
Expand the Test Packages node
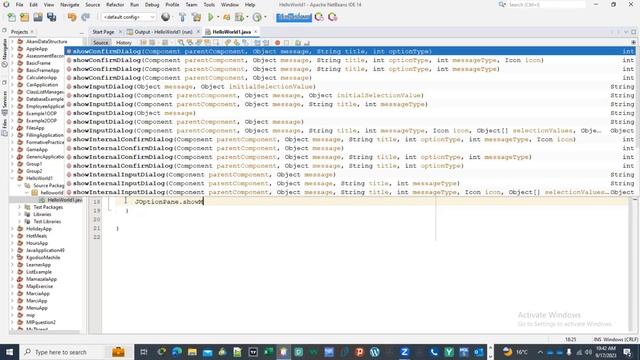click(x=19, y=207)
